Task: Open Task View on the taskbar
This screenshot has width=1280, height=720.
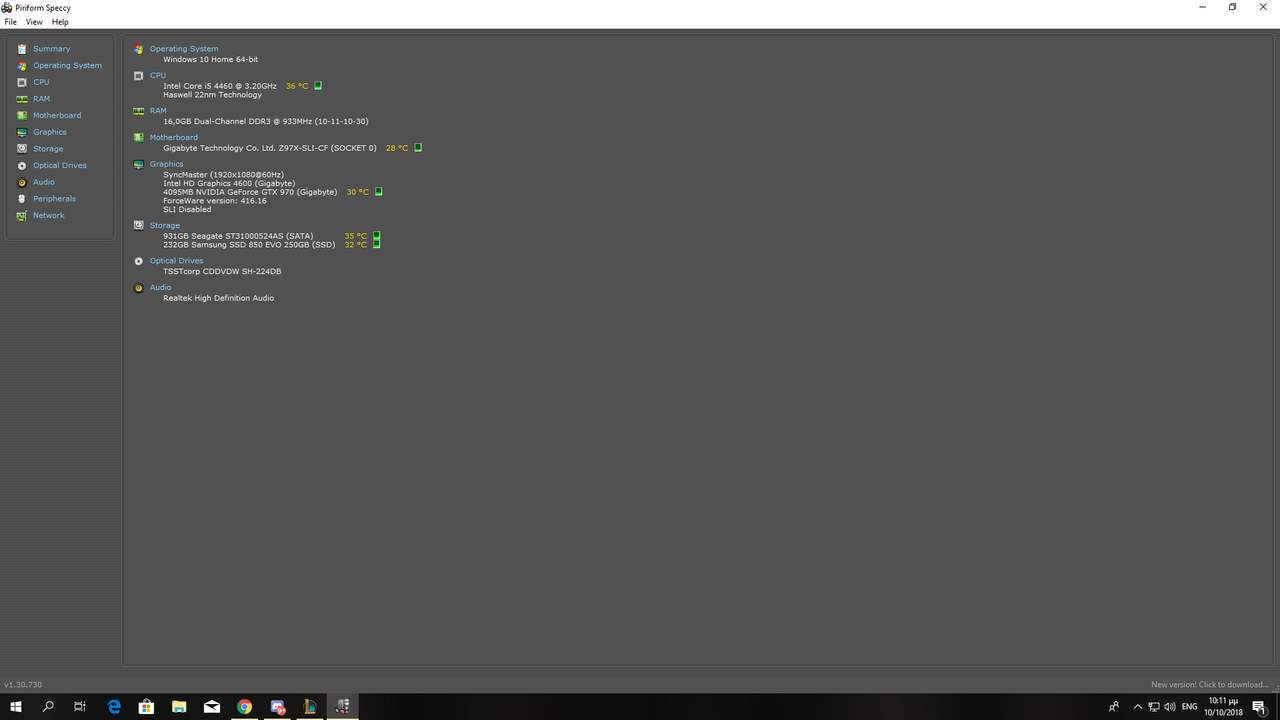Action: 80,707
